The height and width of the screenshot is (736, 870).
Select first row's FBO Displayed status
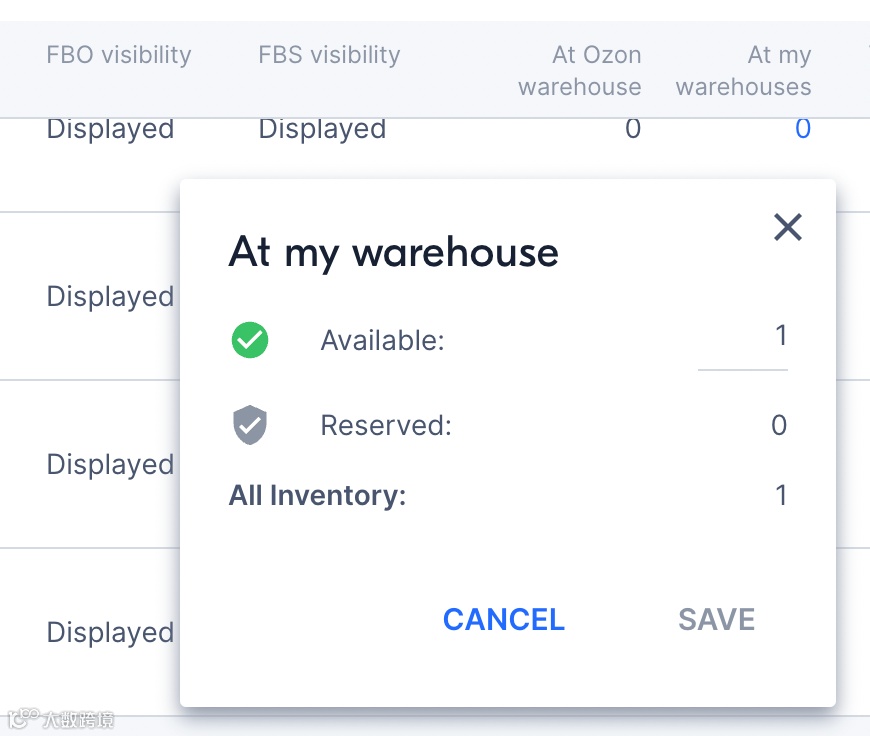(x=110, y=129)
